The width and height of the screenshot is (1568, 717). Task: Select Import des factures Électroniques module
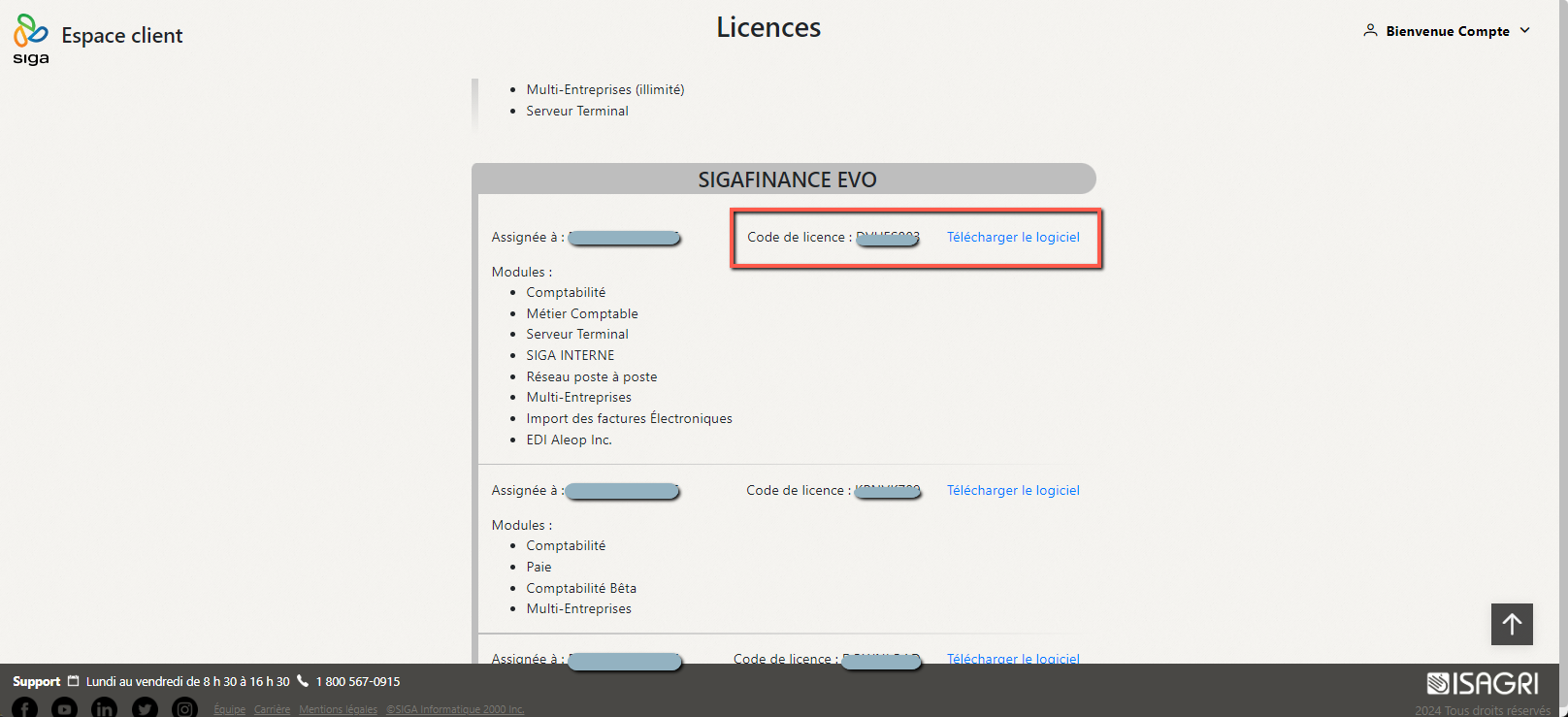point(630,418)
